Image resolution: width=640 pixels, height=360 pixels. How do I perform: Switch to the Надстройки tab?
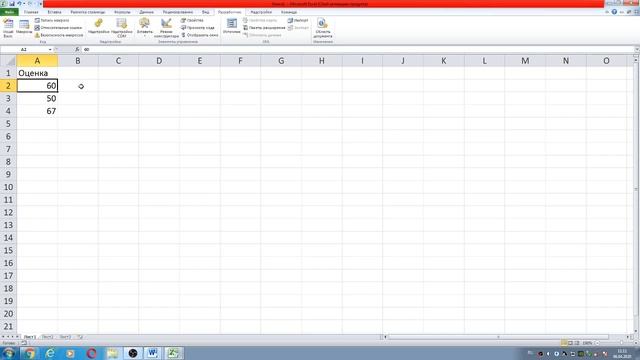pos(261,12)
